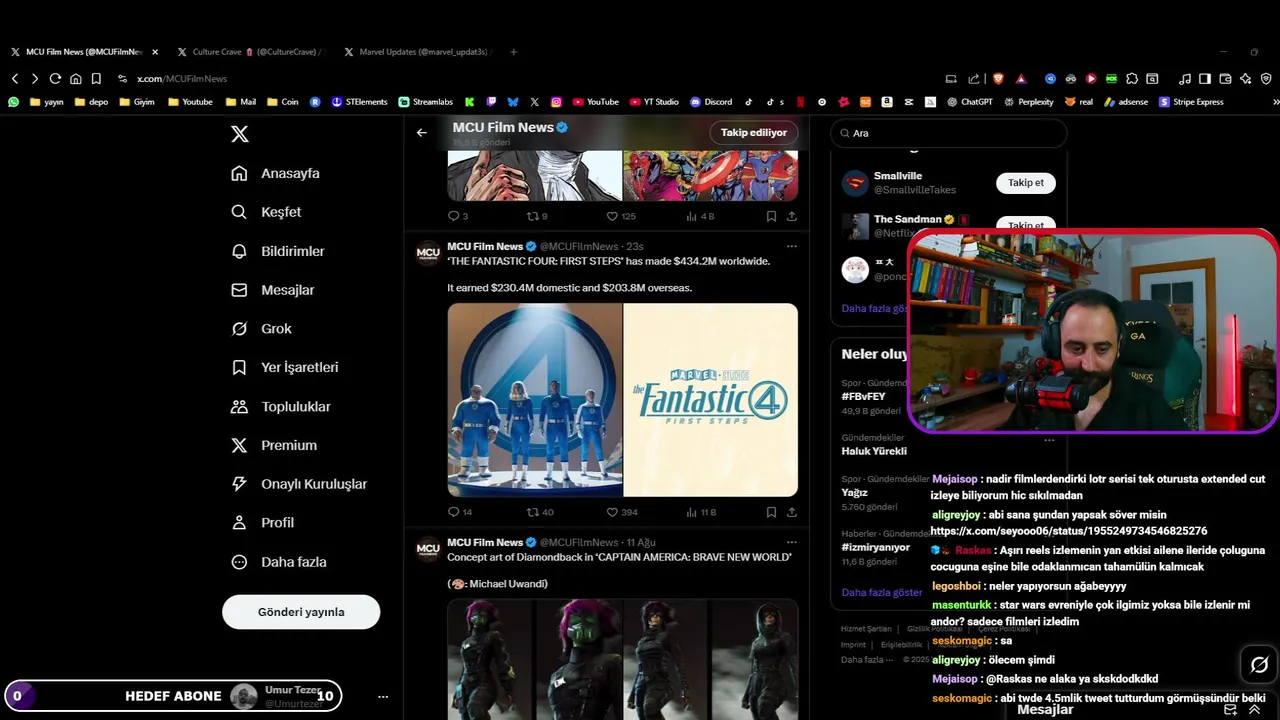Open The Sandman suggested account
The image size is (1280, 720).
(908, 219)
